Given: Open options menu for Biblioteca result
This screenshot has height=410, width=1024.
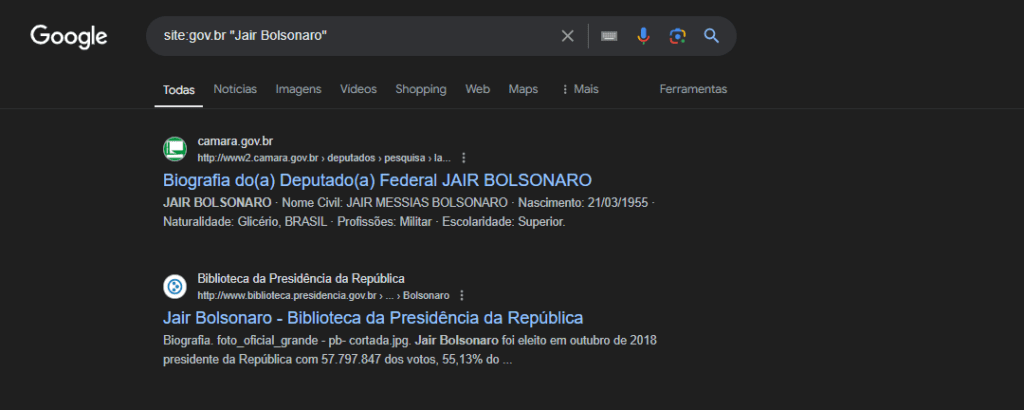Looking at the screenshot, I should (x=462, y=296).
